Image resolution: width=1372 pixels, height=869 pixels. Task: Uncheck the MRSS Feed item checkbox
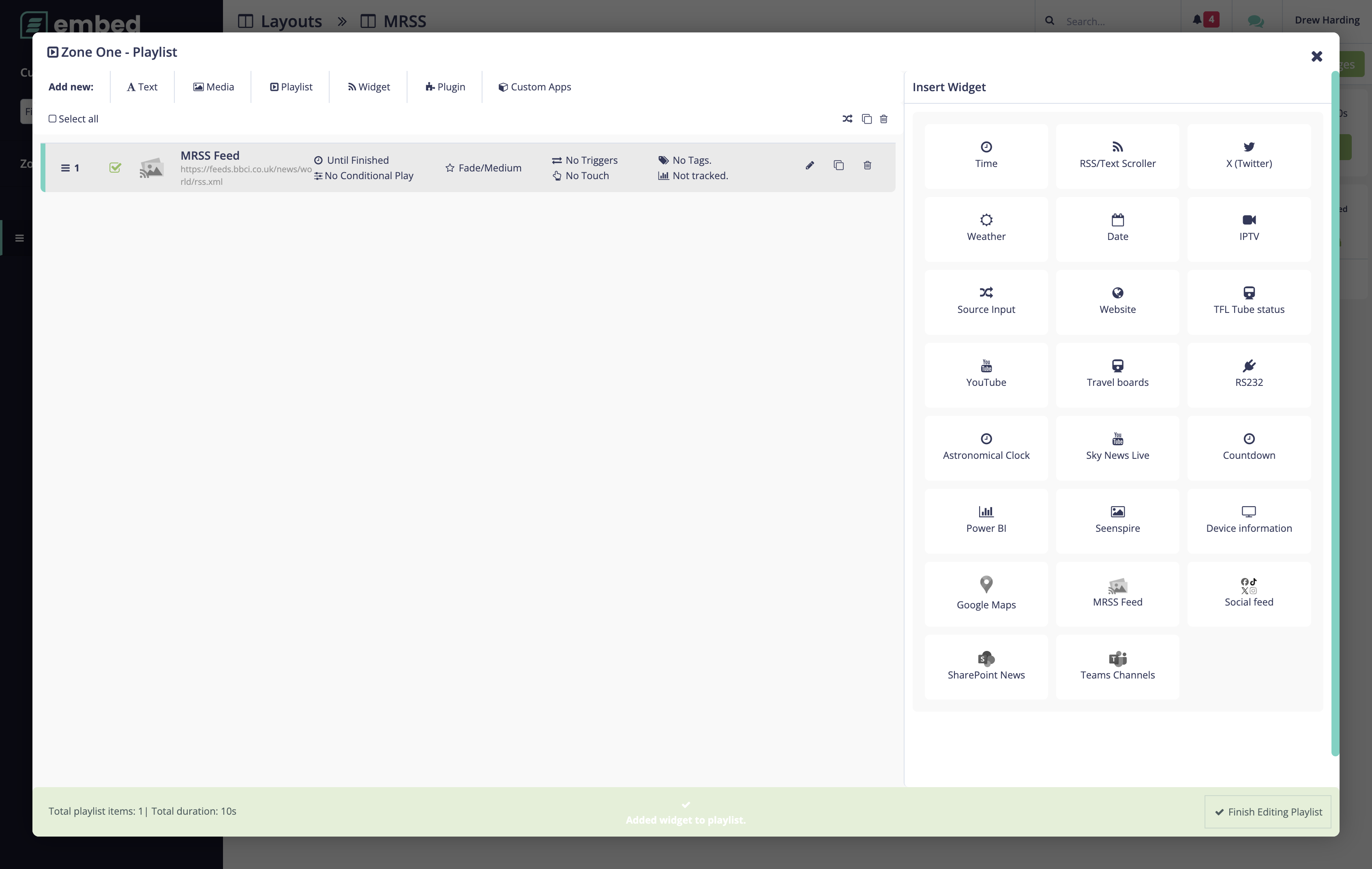click(x=115, y=168)
